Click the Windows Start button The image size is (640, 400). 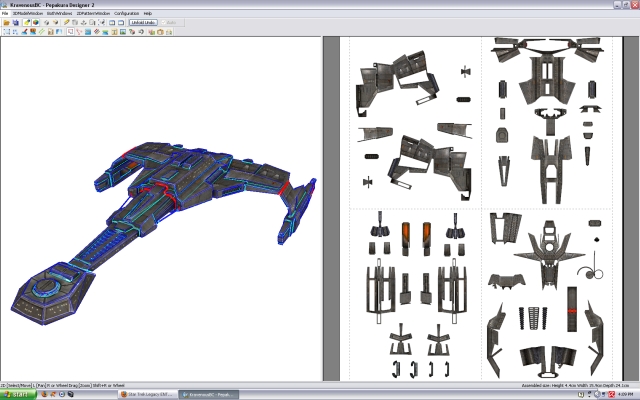pos(18,394)
